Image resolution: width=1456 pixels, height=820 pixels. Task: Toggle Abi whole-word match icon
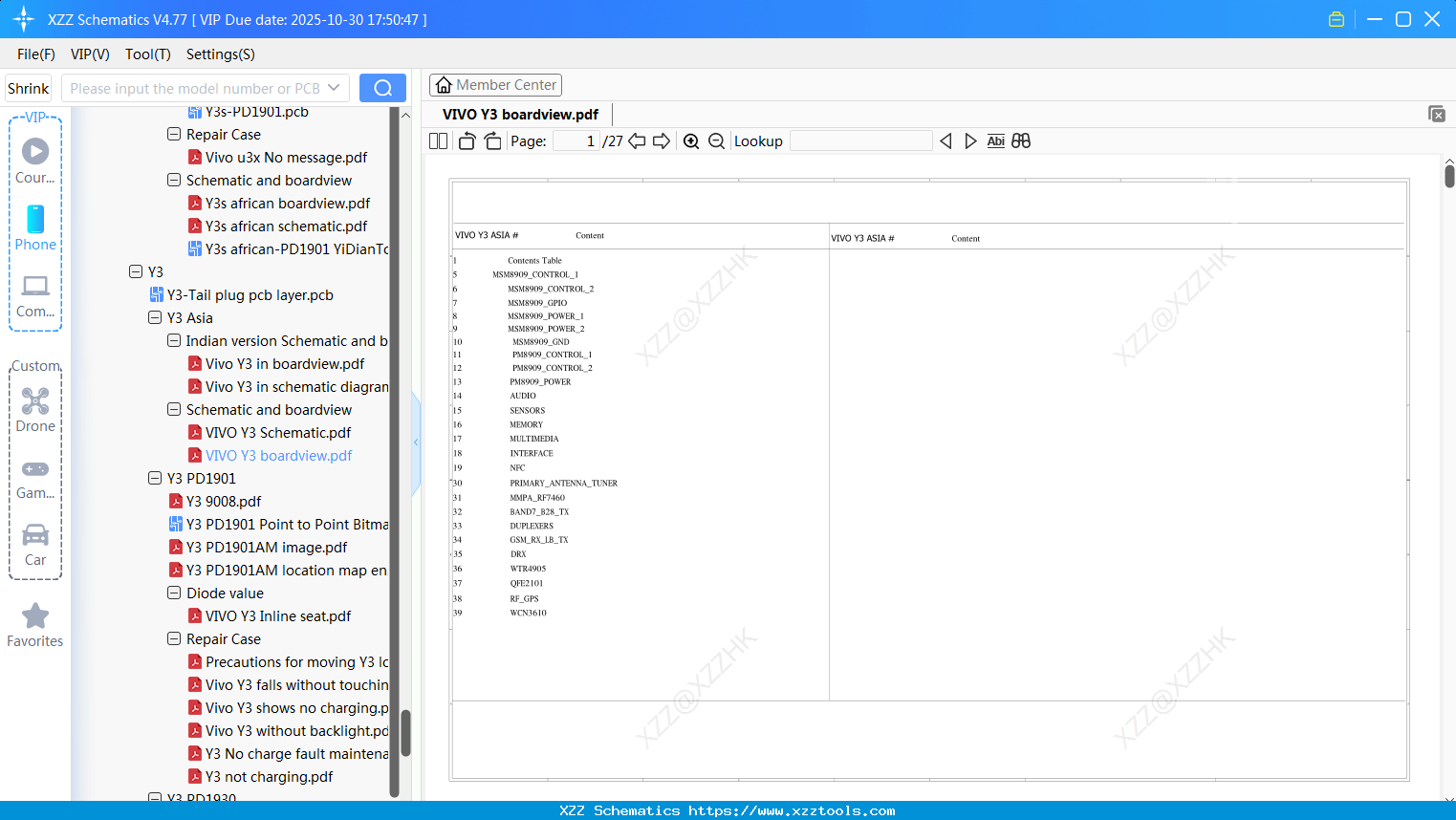coord(995,140)
